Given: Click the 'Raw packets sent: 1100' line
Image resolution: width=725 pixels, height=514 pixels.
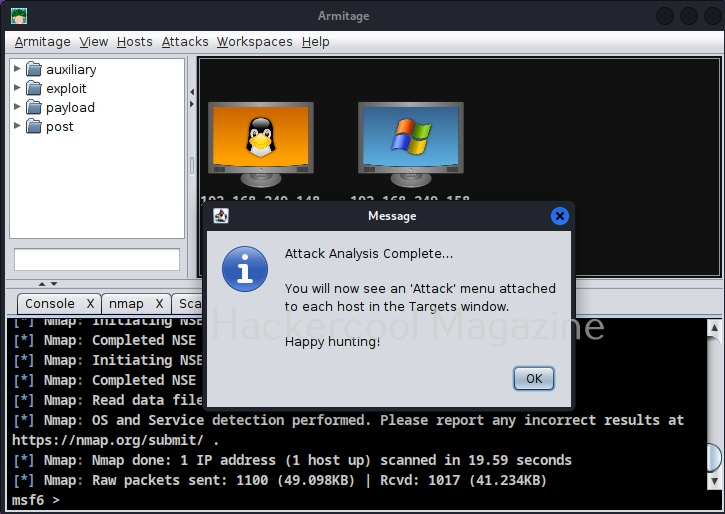Looking at the screenshot, I should (280, 480).
